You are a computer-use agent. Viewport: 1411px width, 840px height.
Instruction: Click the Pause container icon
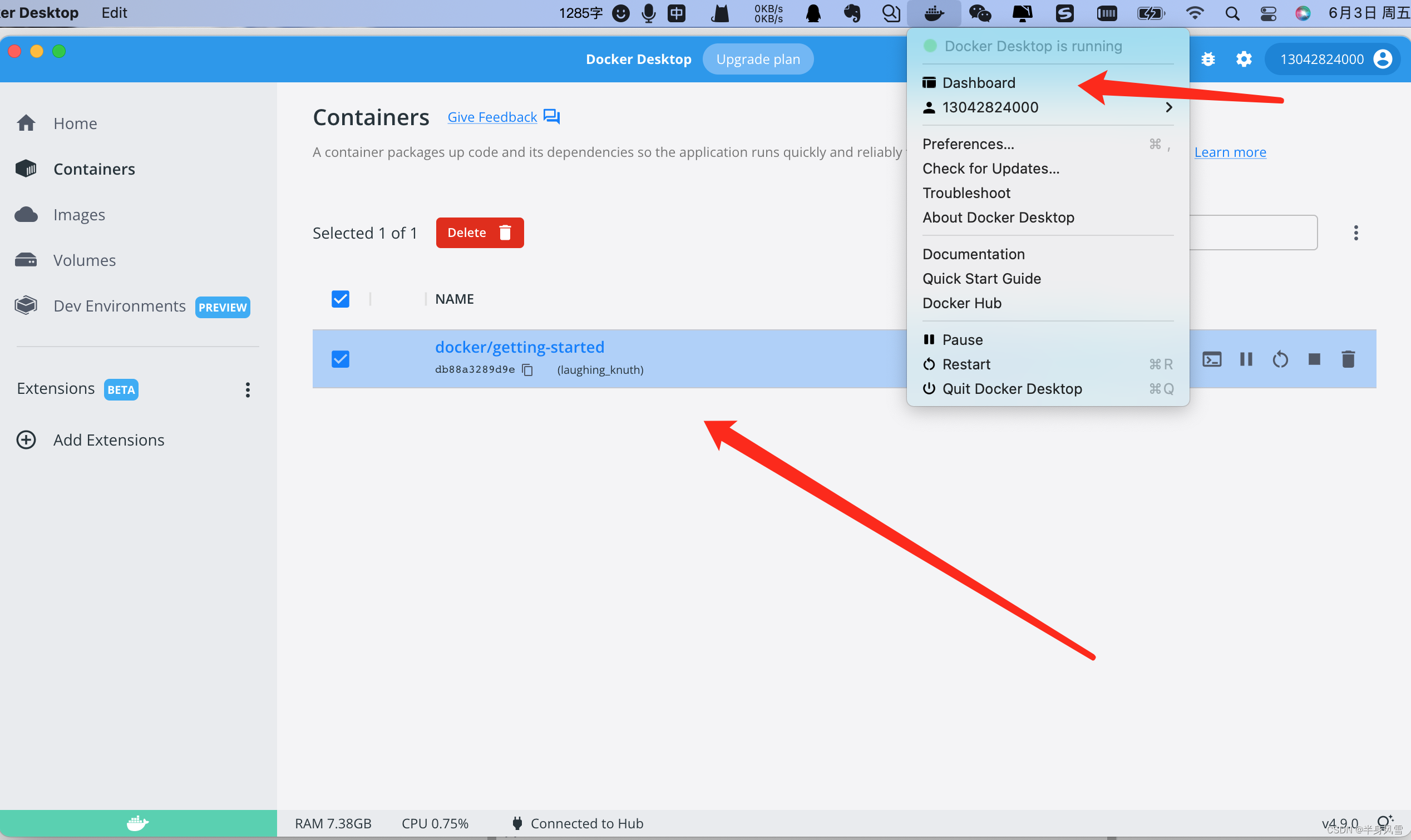(1246, 358)
